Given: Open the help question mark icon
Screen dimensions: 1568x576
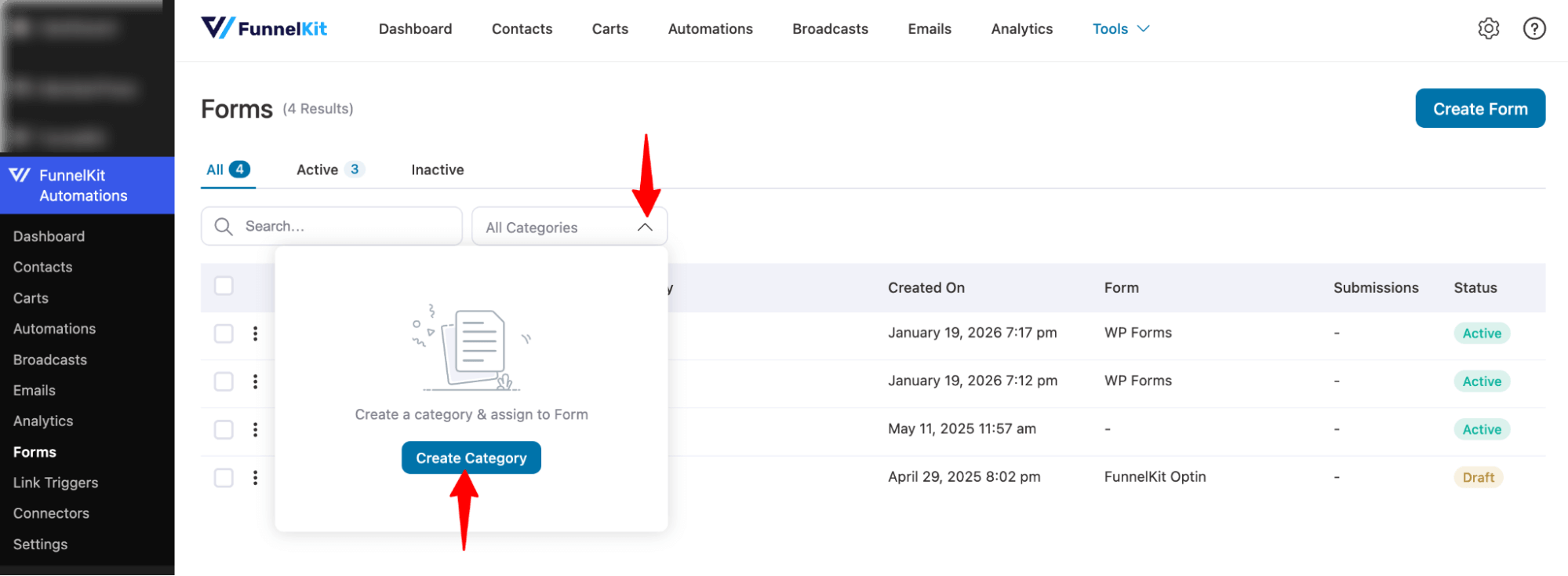Looking at the screenshot, I should click(x=1534, y=29).
